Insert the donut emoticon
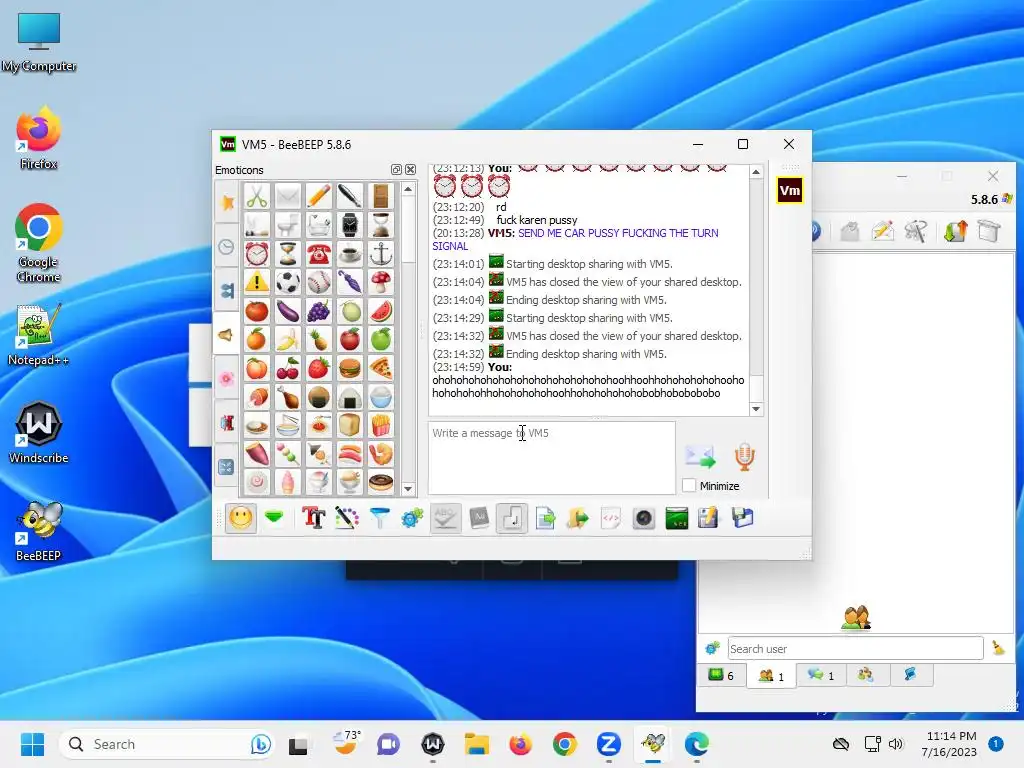 click(381, 483)
